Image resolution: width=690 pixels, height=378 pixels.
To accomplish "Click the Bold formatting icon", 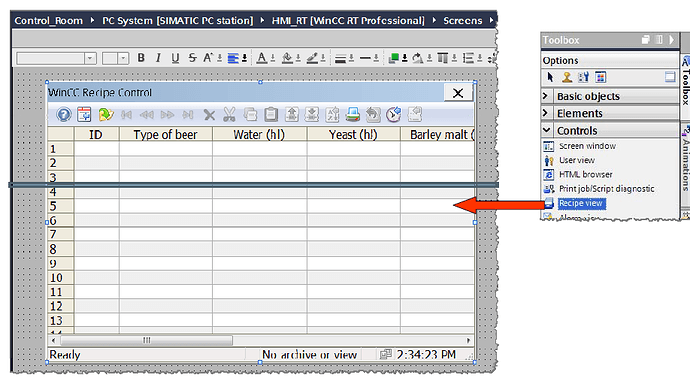I will [x=141, y=58].
